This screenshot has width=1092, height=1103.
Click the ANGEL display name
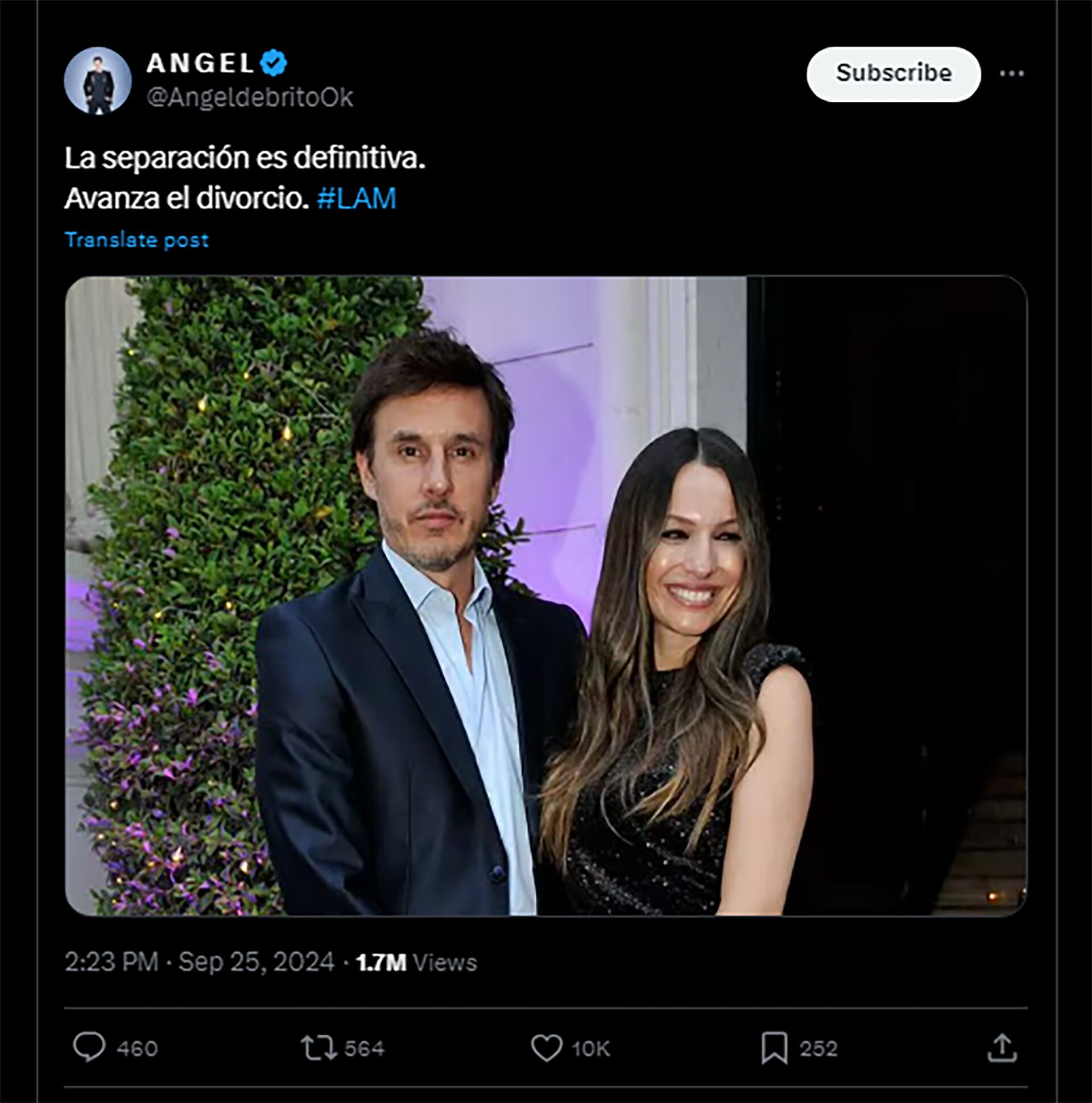(x=200, y=63)
